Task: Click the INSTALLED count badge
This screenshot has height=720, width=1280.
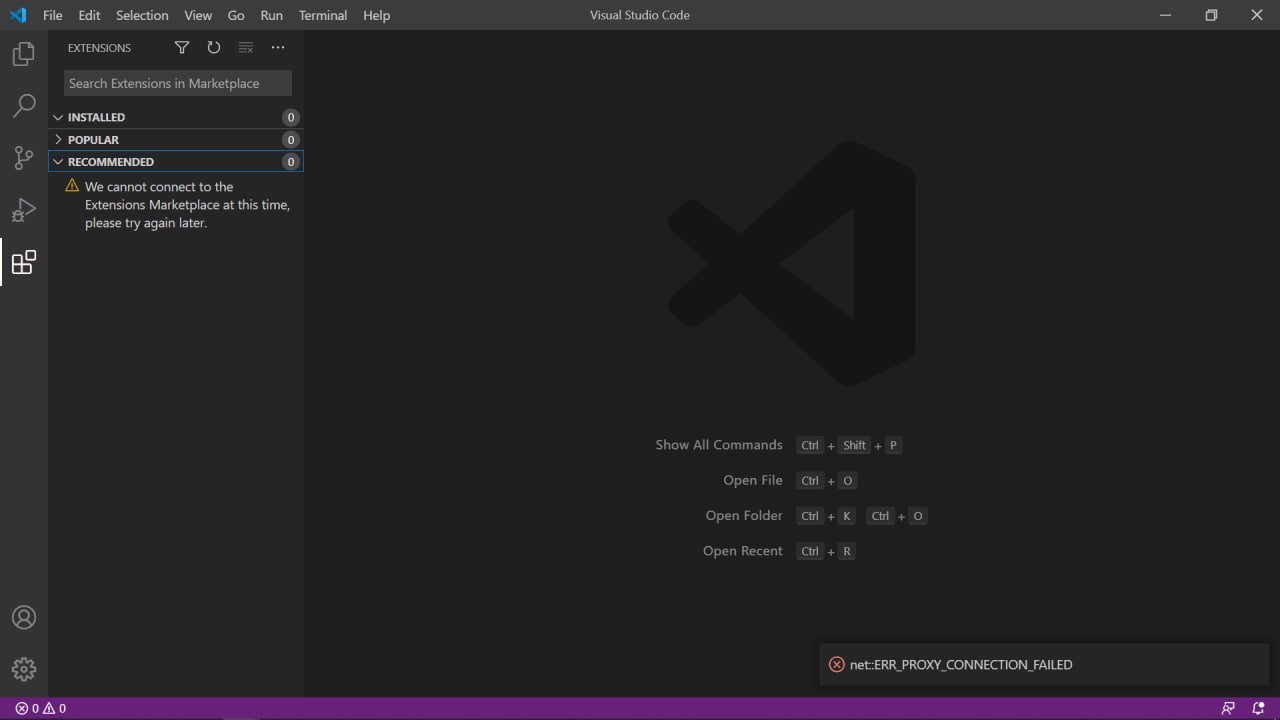Action: point(290,117)
